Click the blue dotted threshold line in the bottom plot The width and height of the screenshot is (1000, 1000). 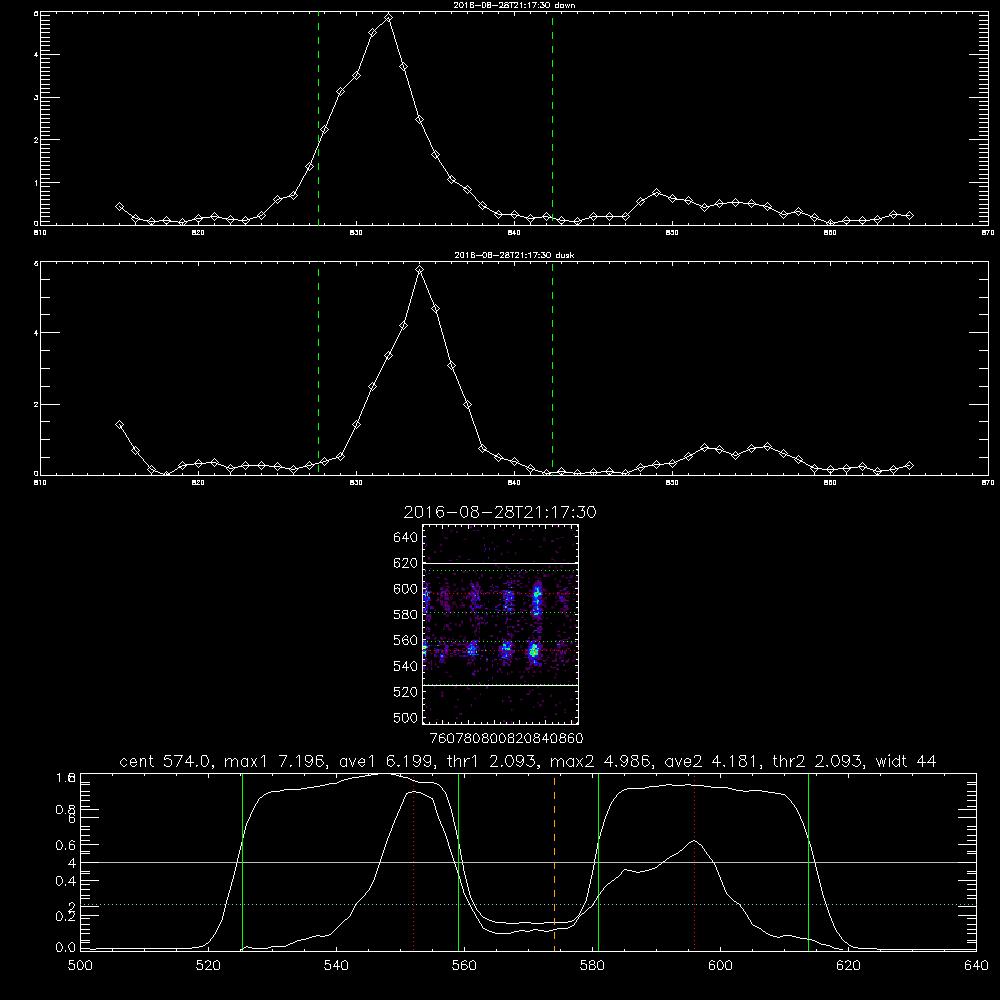point(528,904)
